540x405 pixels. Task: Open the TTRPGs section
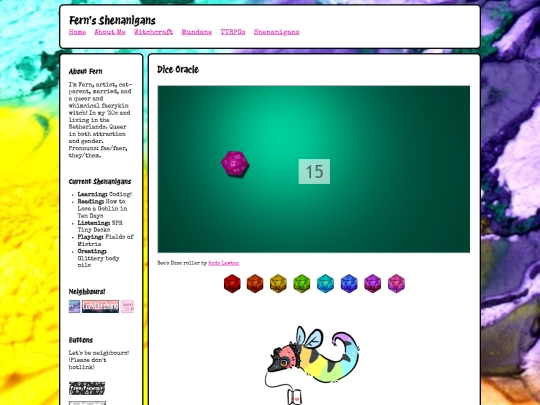tap(233, 32)
